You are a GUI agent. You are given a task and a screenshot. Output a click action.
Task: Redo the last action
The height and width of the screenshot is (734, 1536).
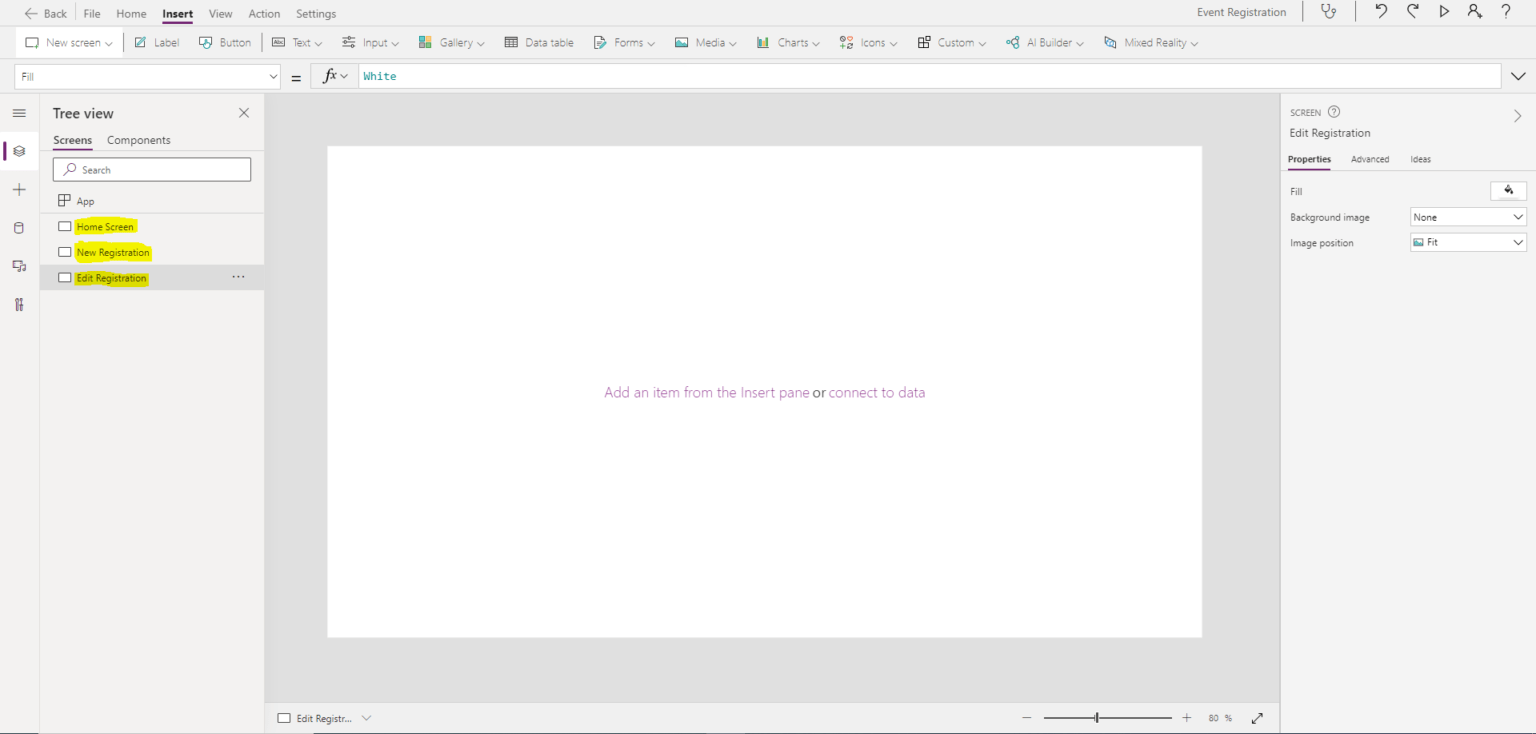tap(1412, 12)
